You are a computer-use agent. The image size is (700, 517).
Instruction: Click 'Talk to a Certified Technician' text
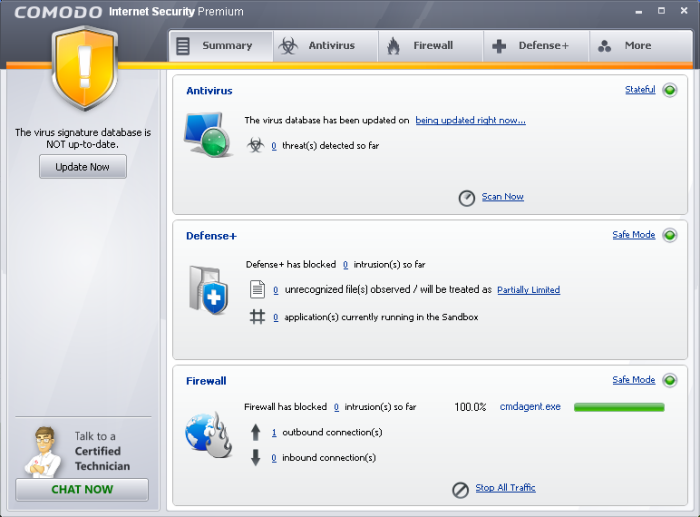(x=102, y=451)
